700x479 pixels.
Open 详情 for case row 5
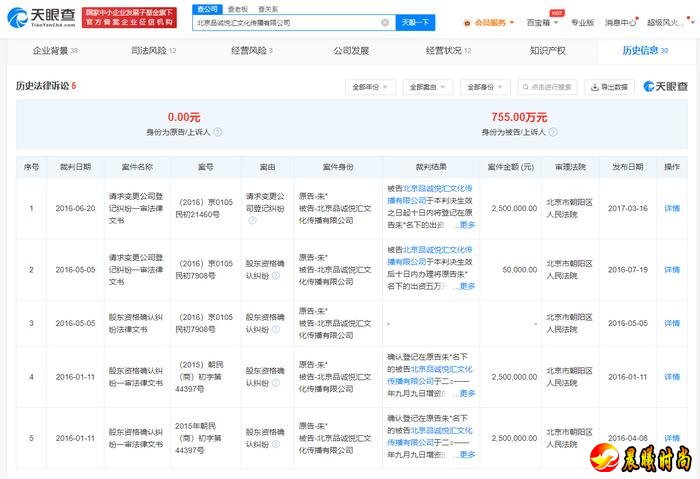672,438
